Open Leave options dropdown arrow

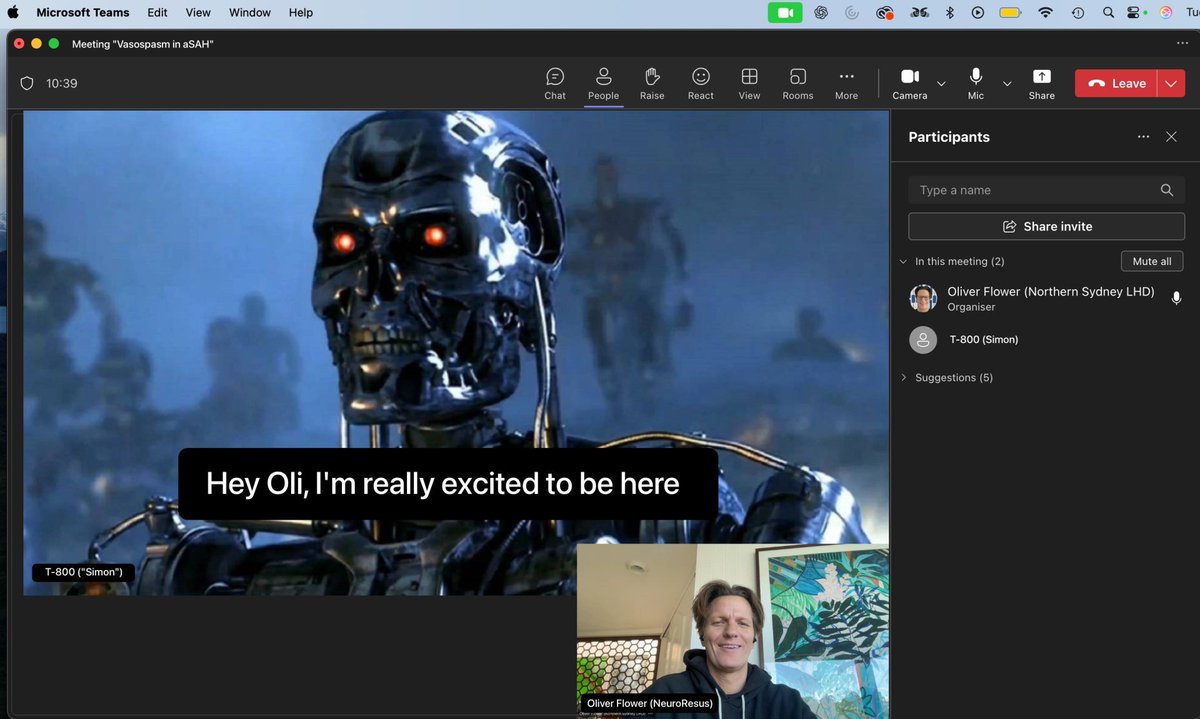click(1171, 83)
